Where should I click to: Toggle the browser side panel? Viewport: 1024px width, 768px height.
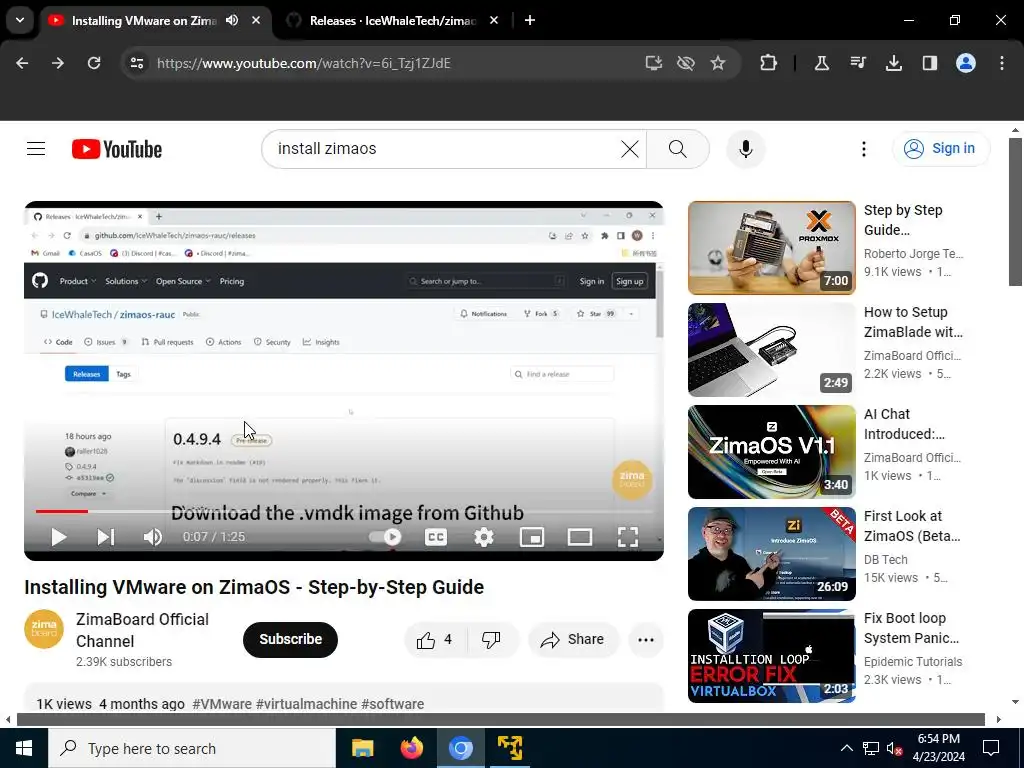[929, 63]
